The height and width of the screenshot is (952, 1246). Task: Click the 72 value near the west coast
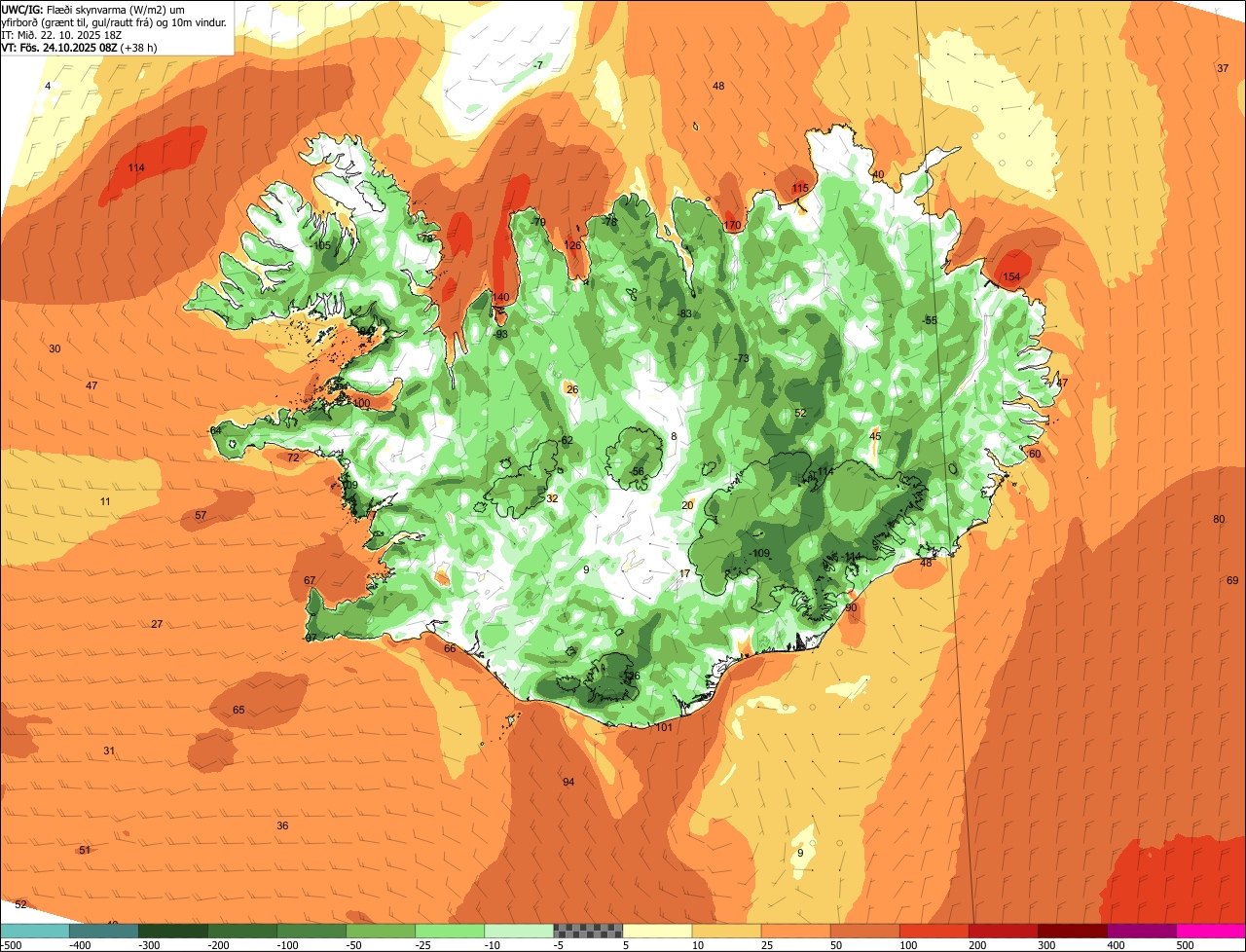pyautogui.click(x=293, y=458)
